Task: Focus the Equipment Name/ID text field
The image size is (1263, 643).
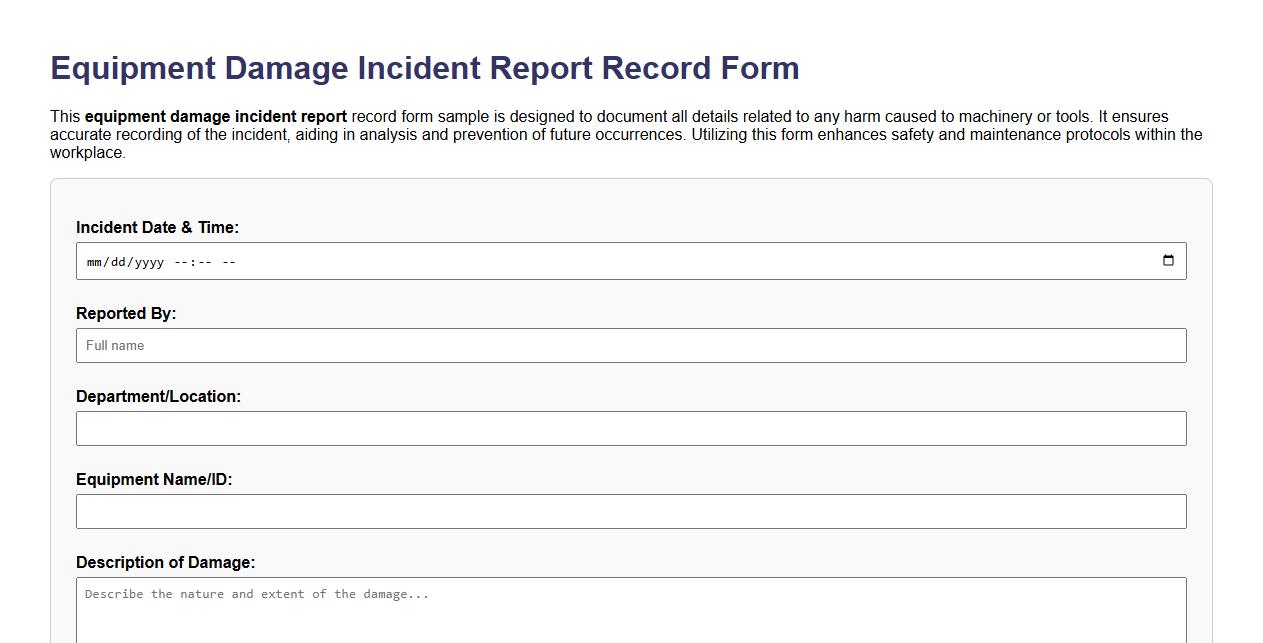Action: pos(400,511)
